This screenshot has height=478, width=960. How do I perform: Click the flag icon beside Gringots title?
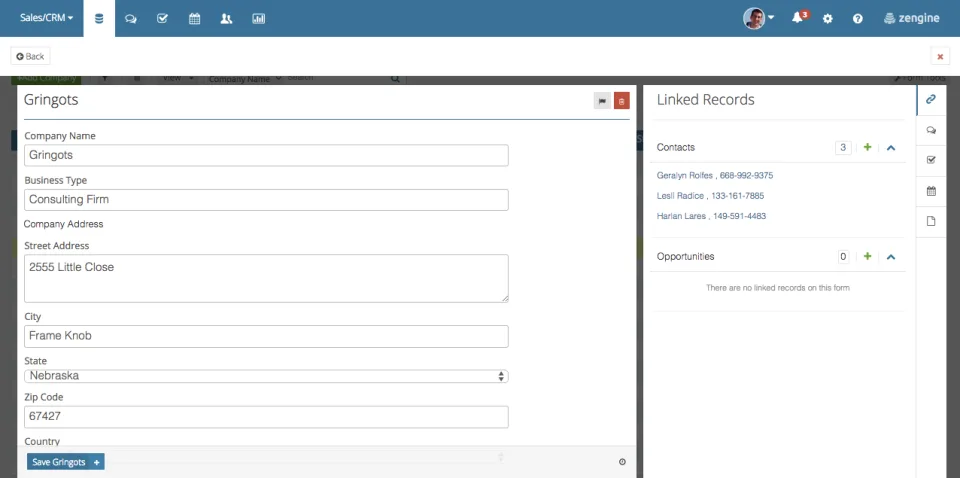tap(602, 102)
